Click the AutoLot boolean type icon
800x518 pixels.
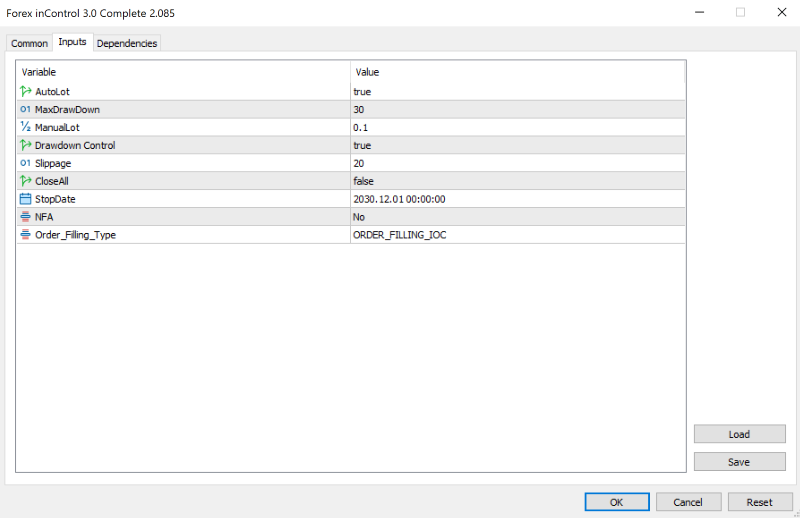click(x=26, y=91)
